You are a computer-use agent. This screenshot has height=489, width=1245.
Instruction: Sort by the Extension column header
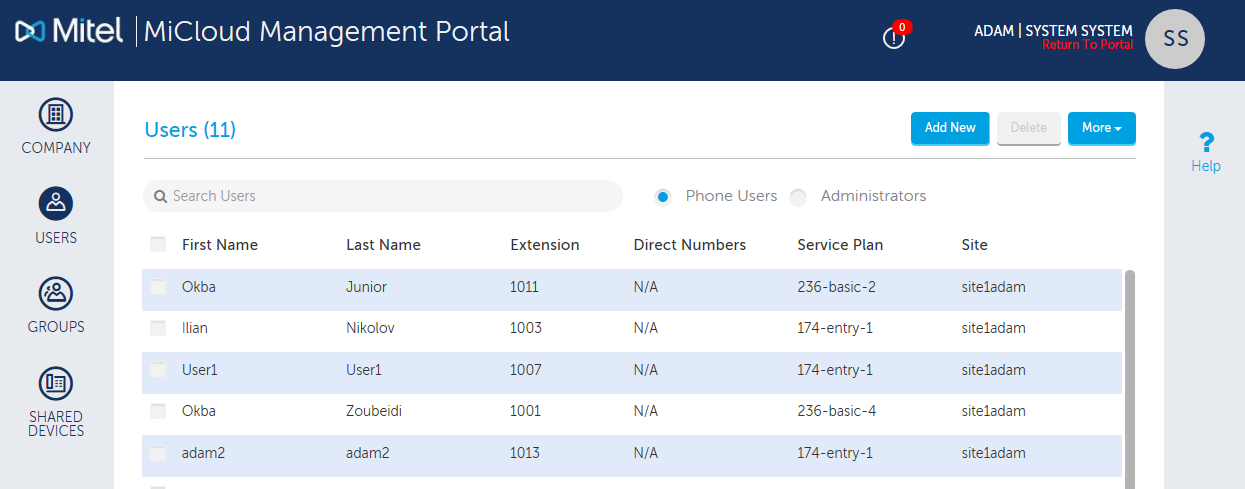click(544, 245)
